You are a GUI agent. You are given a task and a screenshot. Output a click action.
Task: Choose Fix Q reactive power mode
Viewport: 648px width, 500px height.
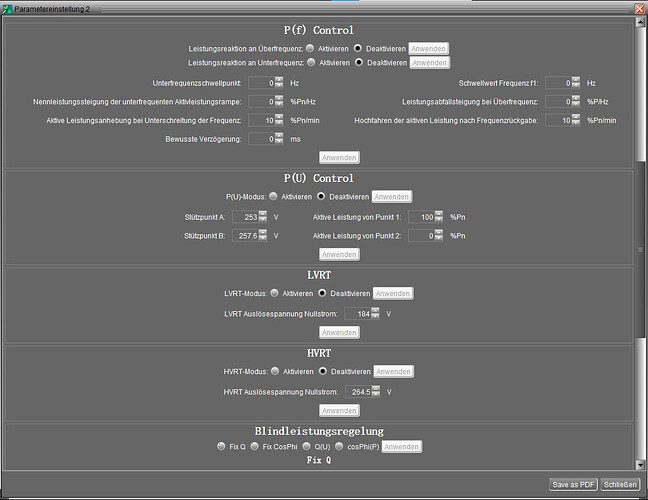point(221,446)
